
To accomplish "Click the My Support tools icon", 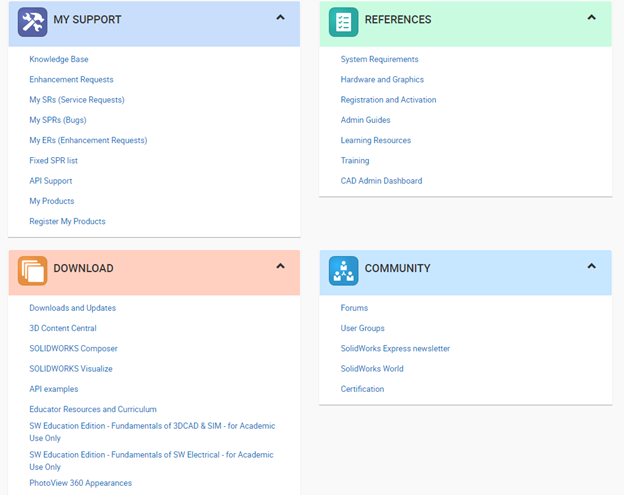I will click(32, 22).
